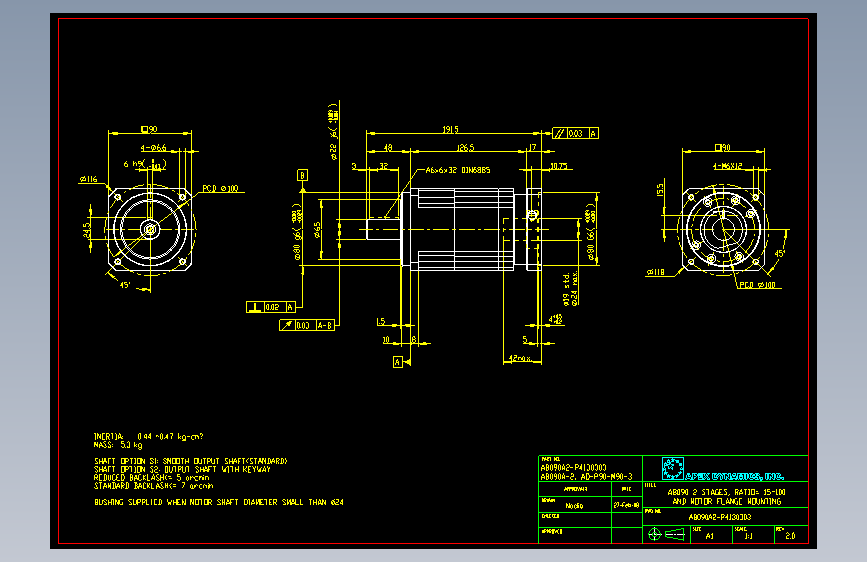Click the ø19 std. ø24 max. note
This screenshot has height=562, width=867.
point(570,289)
